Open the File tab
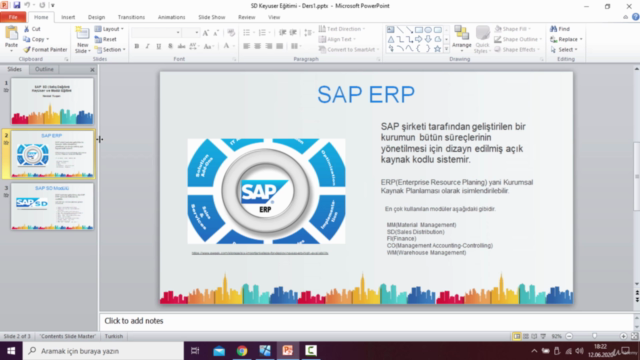Viewport: 640px width, 360px height. 13,17
